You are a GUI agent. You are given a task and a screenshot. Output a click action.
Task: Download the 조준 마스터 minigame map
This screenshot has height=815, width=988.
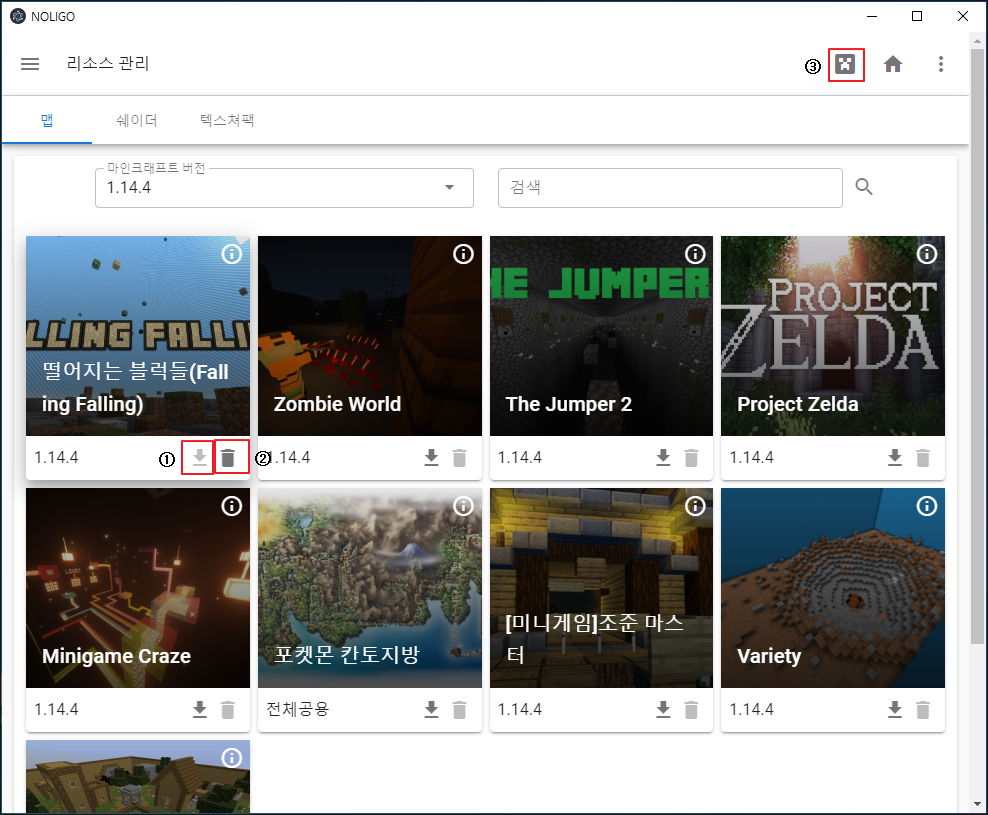click(x=663, y=709)
